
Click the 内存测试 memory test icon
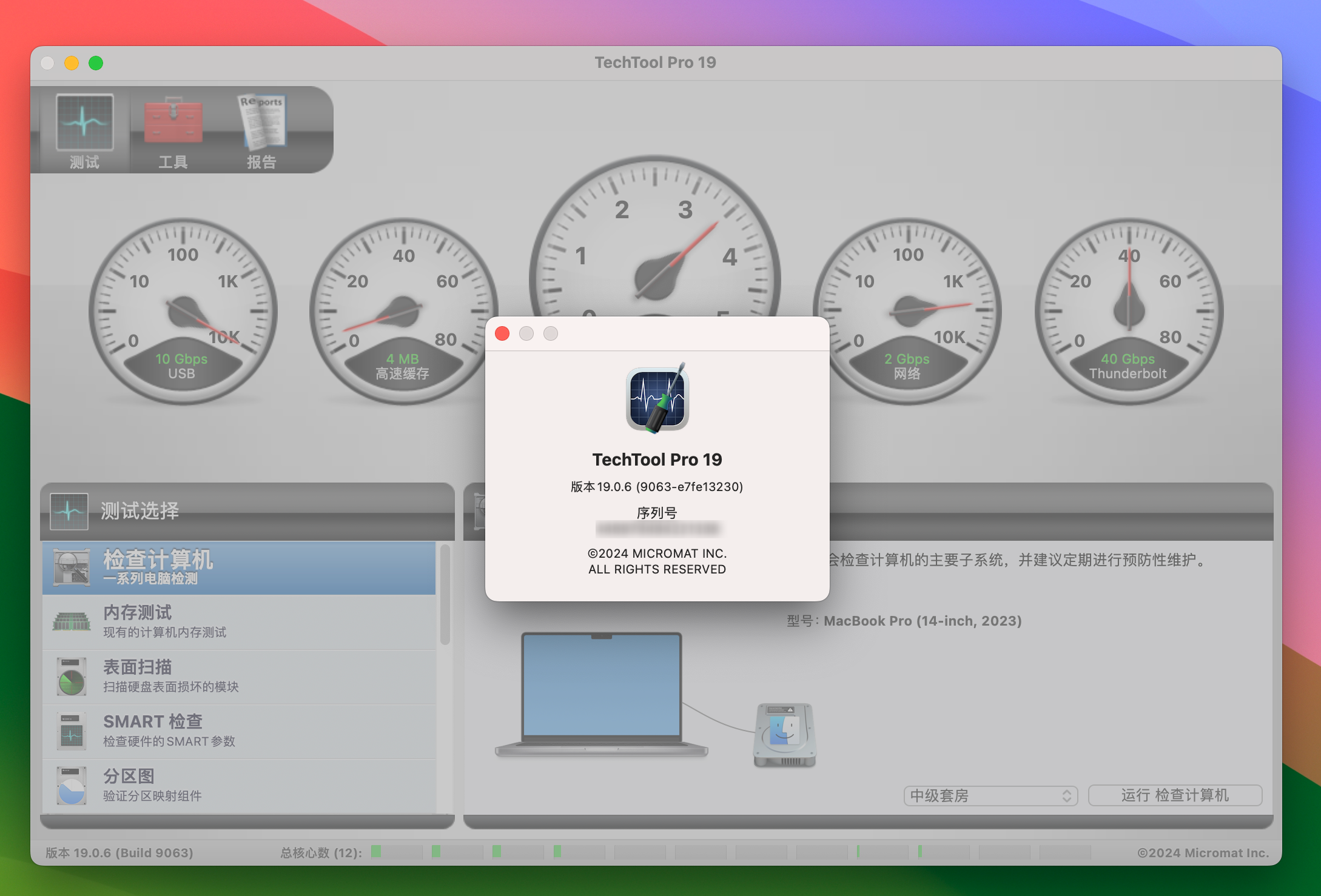[72, 618]
